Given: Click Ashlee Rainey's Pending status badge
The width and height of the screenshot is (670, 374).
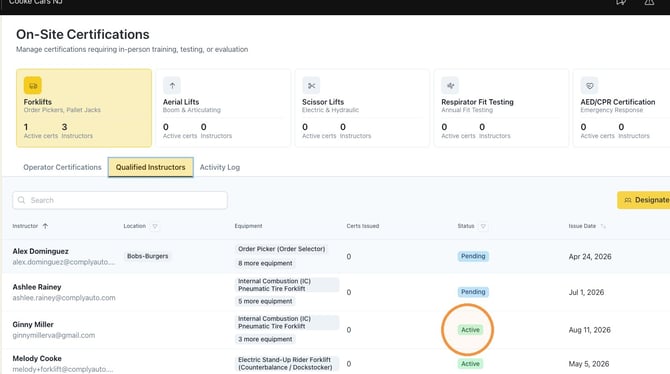Looking at the screenshot, I should pyautogui.click(x=473, y=292).
